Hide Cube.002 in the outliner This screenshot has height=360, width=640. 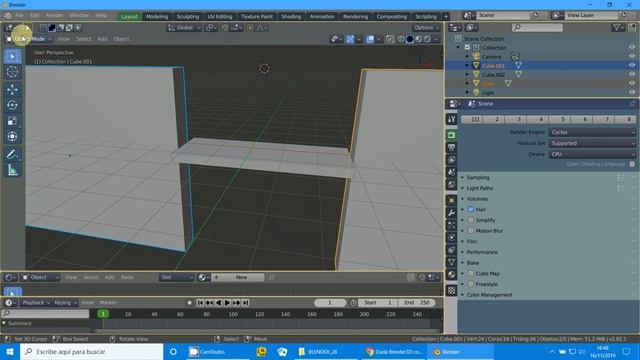click(x=632, y=74)
